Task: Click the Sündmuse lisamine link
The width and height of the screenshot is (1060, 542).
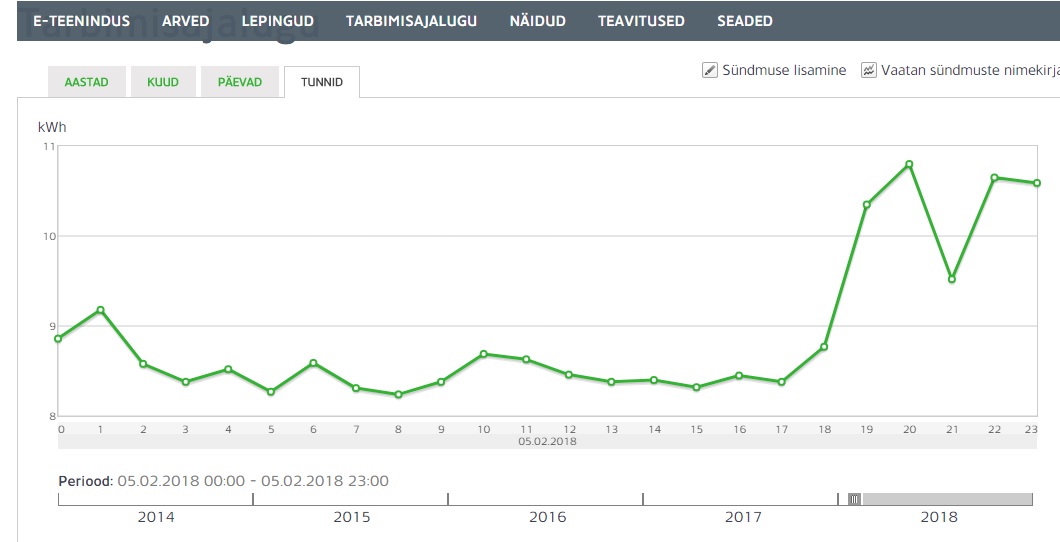Action: [x=784, y=70]
